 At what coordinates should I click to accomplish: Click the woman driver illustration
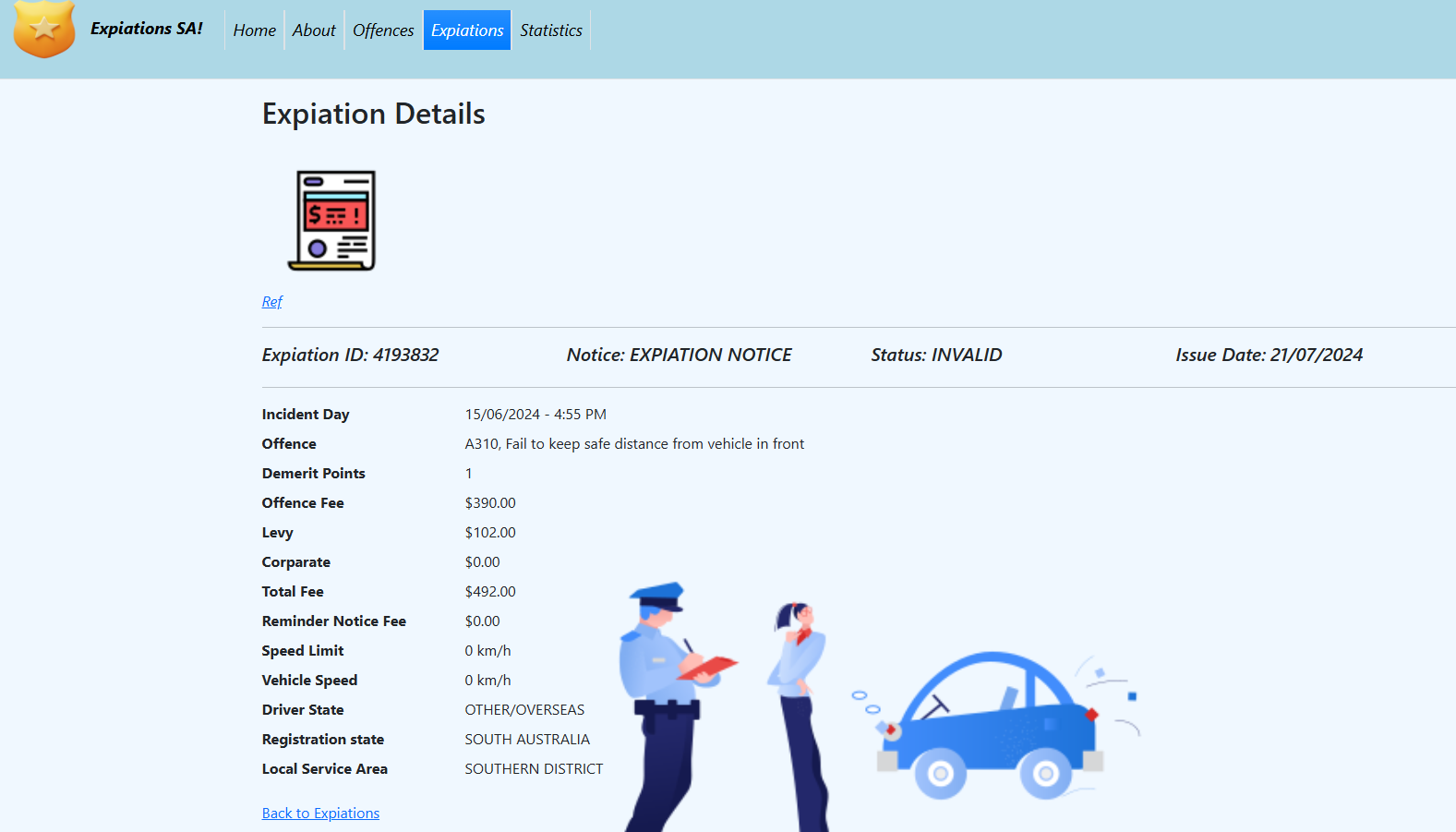800,716
